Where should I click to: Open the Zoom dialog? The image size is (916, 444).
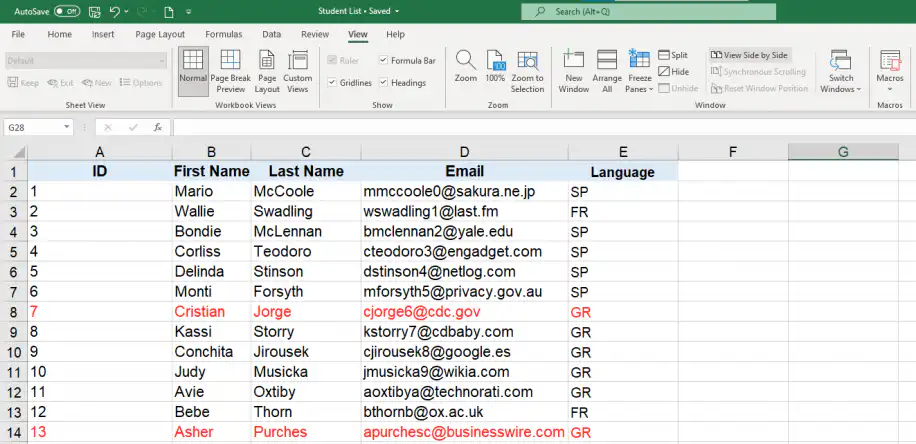pyautogui.click(x=466, y=66)
